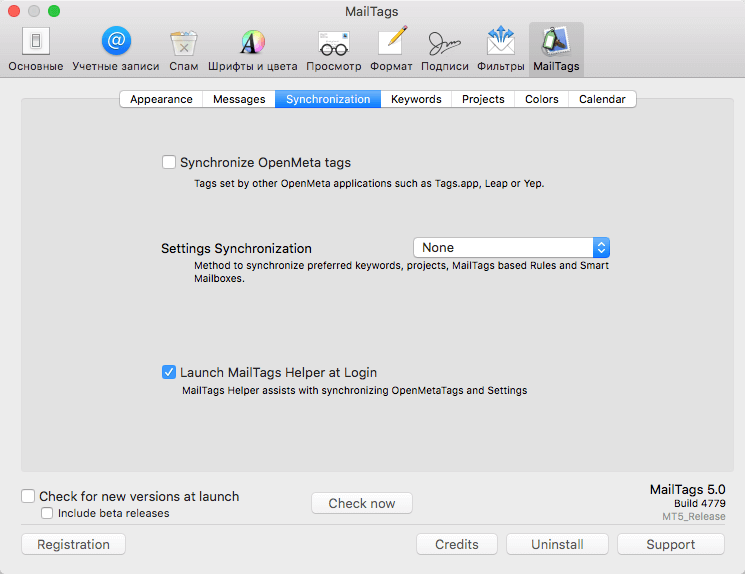Open the Основные preferences pane
The width and height of the screenshot is (745, 574).
click(36, 49)
